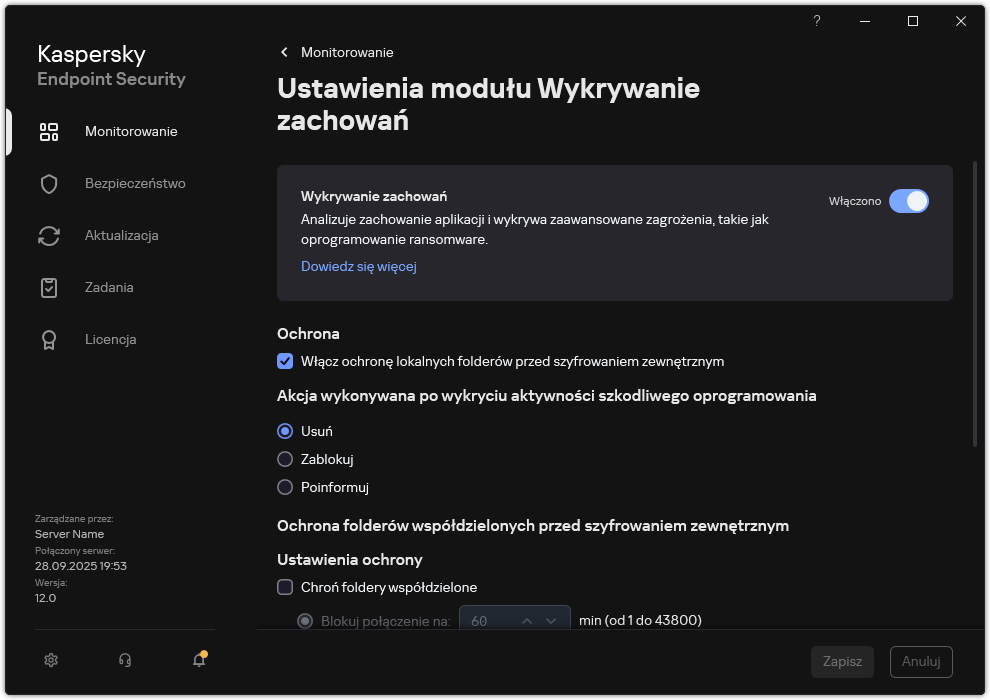Open the Dowiedz się więcej link
Image resolution: width=990 pixels, height=700 pixels.
(x=358, y=266)
